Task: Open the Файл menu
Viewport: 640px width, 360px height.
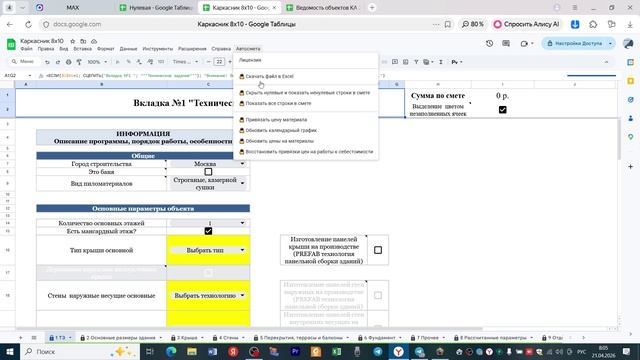Action: [27, 49]
